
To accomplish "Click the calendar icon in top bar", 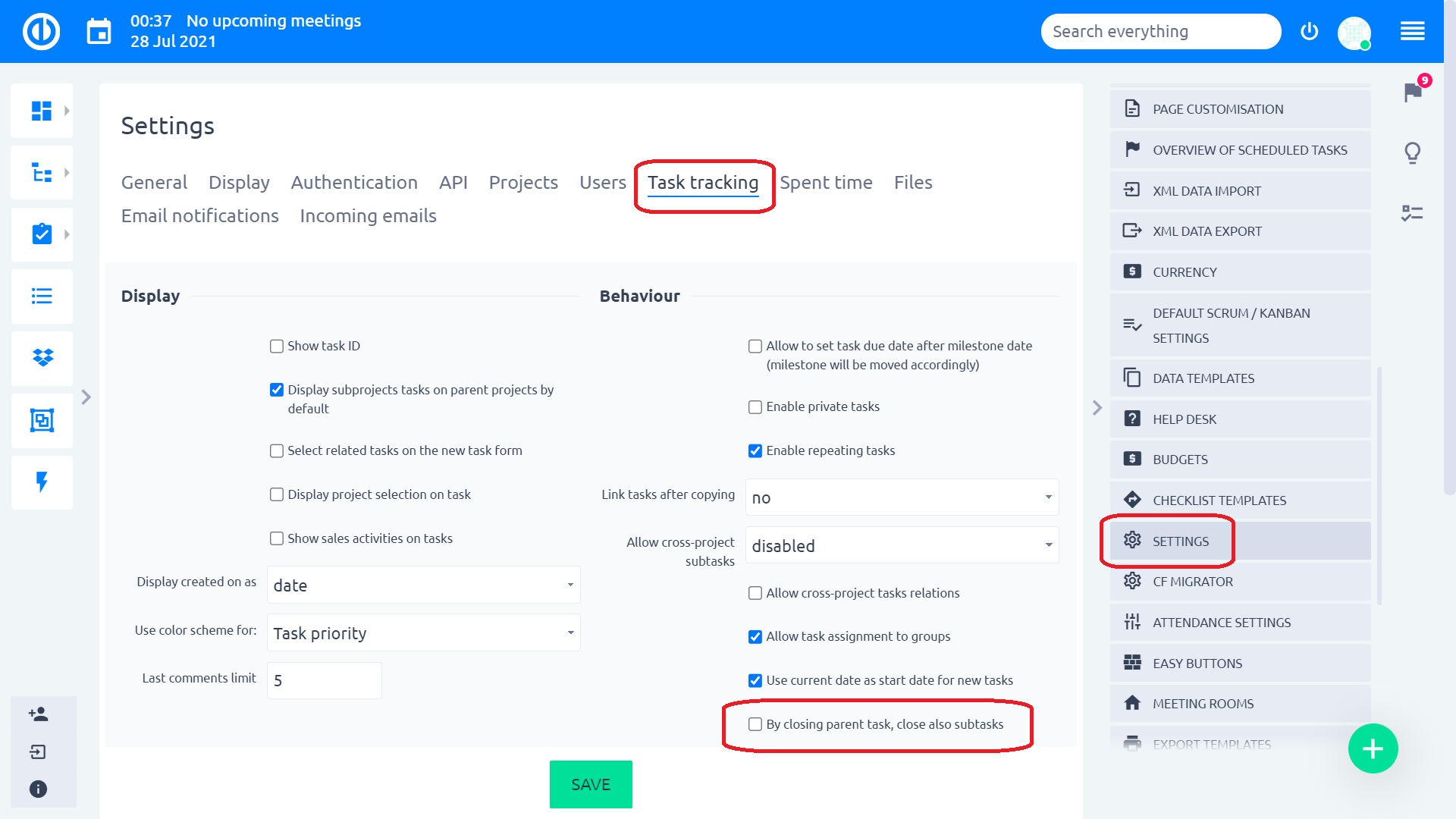I will click(99, 32).
